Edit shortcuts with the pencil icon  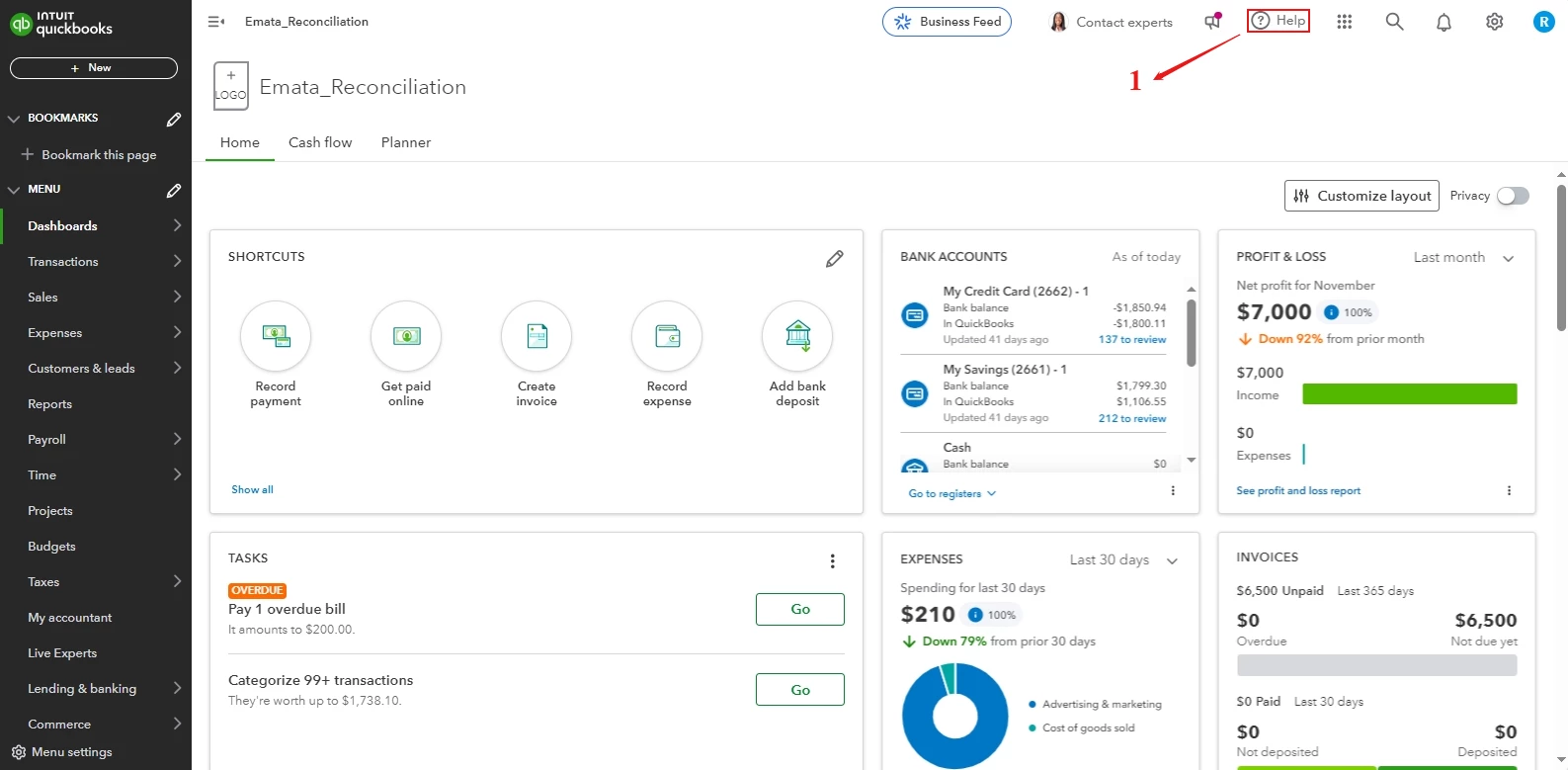835,259
